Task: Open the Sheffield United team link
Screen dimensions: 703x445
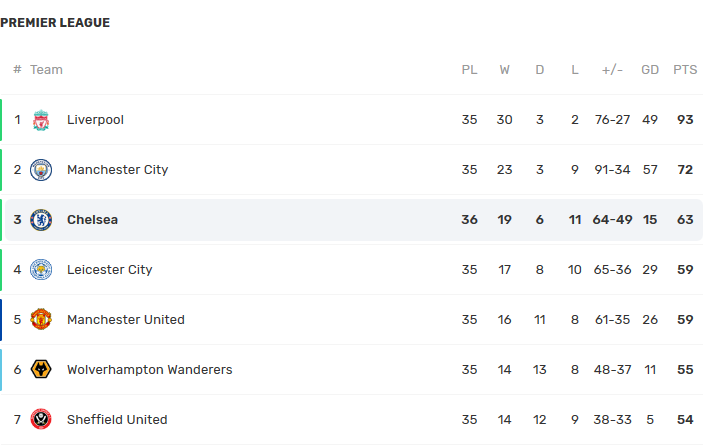Action: pos(117,420)
